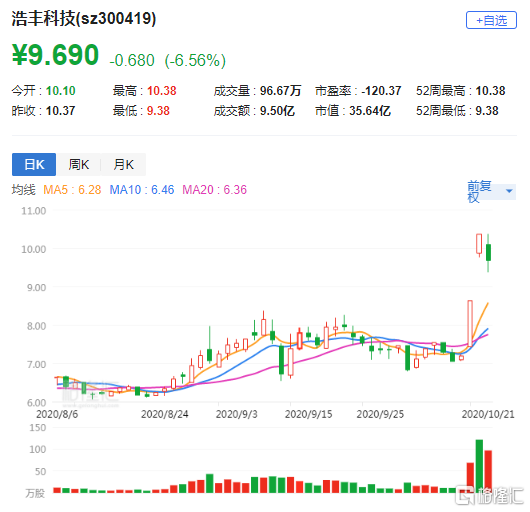Click the MA5 : 6.28 indicator label
Viewport: 530px width, 512px height.
[x=72, y=190]
